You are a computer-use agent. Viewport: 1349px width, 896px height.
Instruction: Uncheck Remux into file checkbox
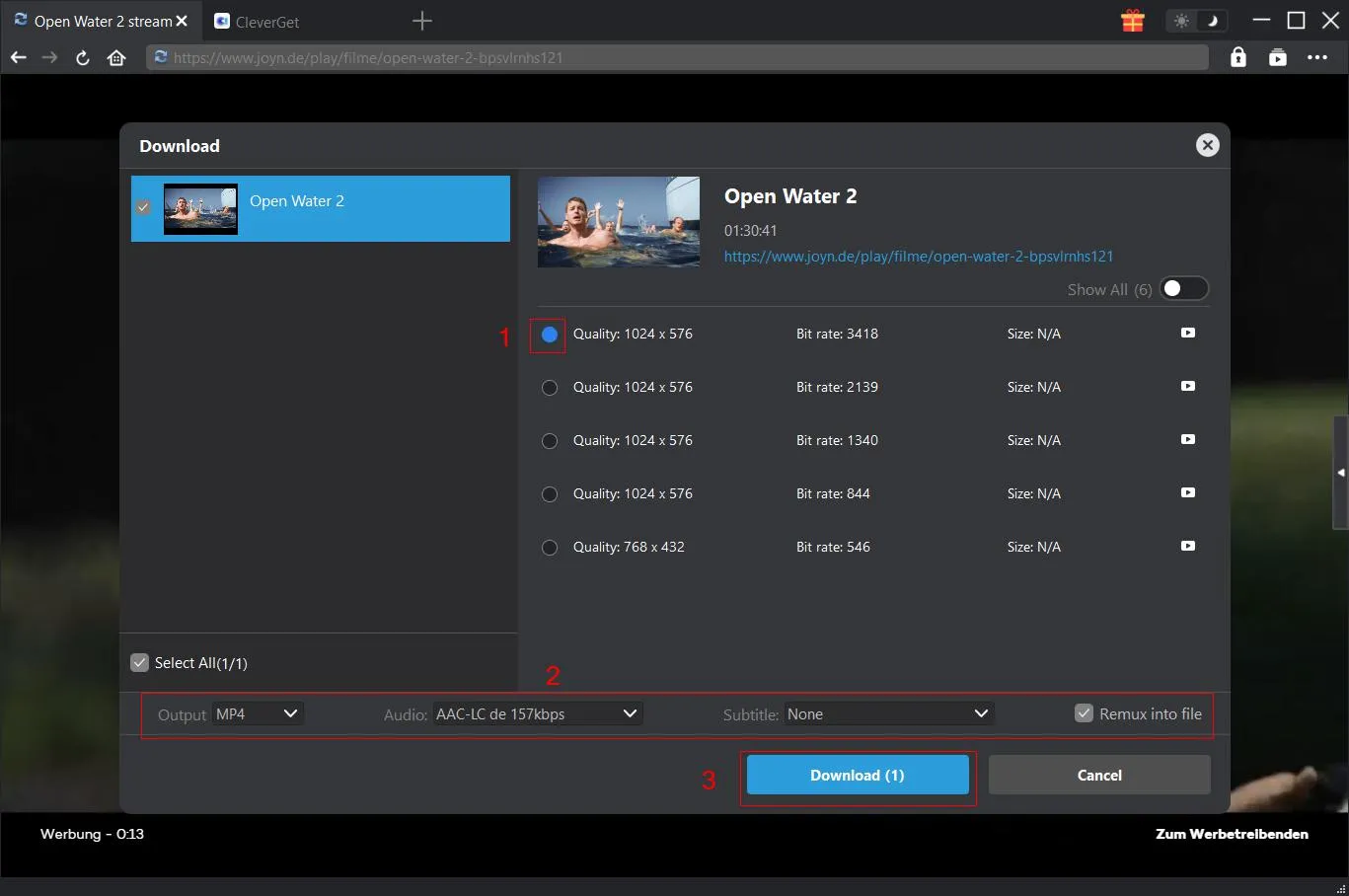pyautogui.click(x=1084, y=713)
